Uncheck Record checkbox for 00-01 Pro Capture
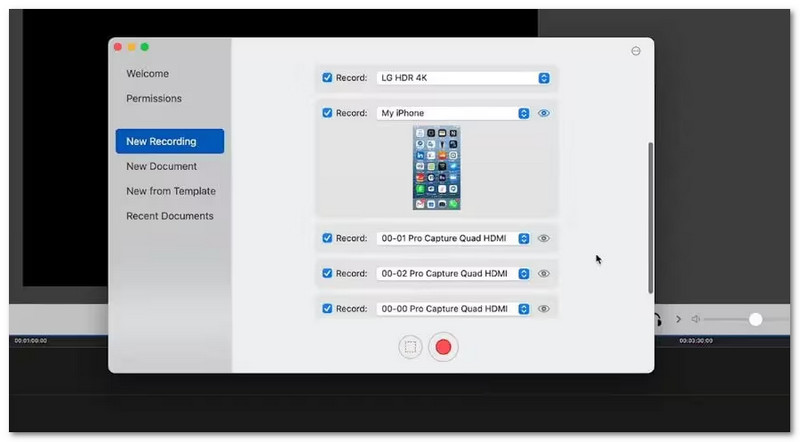800x442 pixels. click(x=327, y=238)
